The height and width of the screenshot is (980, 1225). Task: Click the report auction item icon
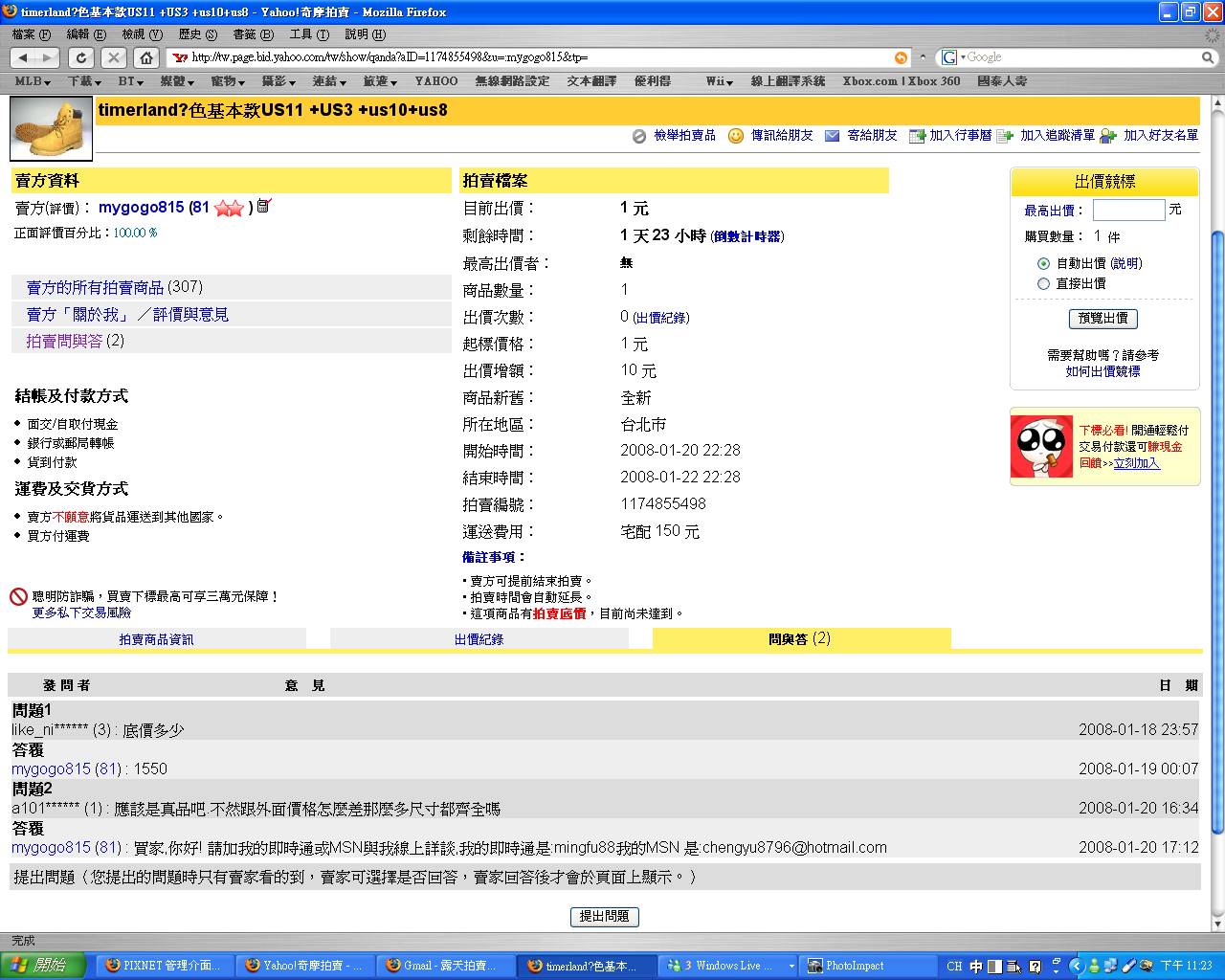tap(639, 136)
